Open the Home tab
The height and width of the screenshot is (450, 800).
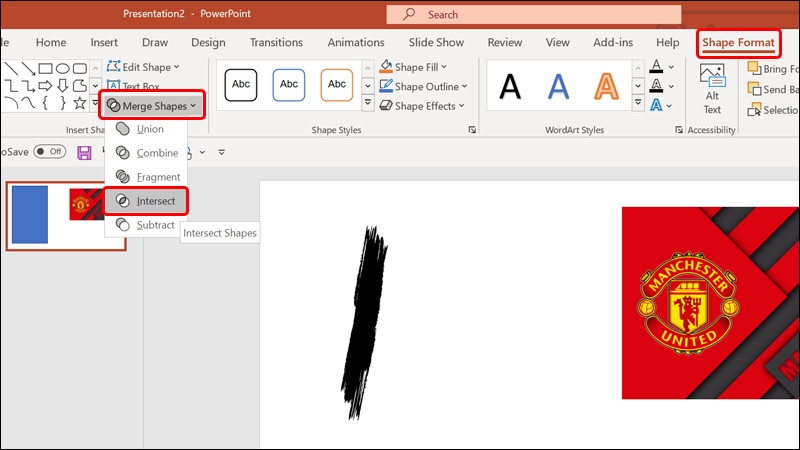pos(51,42)
